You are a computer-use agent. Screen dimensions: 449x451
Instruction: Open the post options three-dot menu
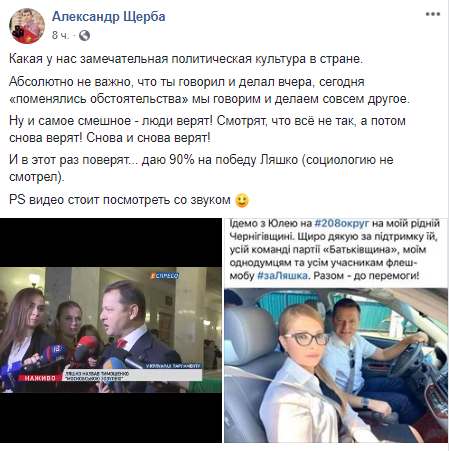[x=433, y=14]
